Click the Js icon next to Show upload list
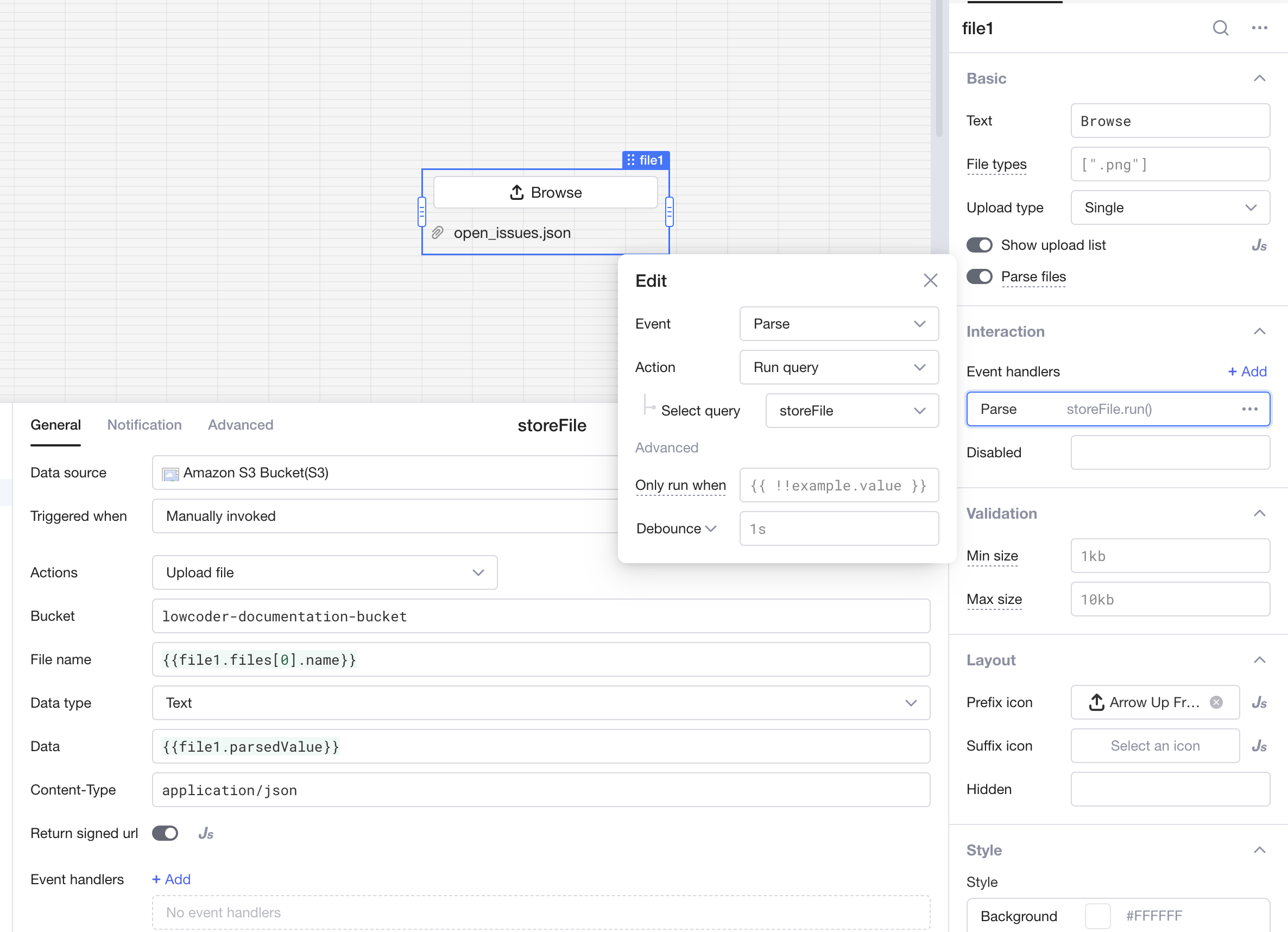The image size is (1288, 932). coord(1259,245)
